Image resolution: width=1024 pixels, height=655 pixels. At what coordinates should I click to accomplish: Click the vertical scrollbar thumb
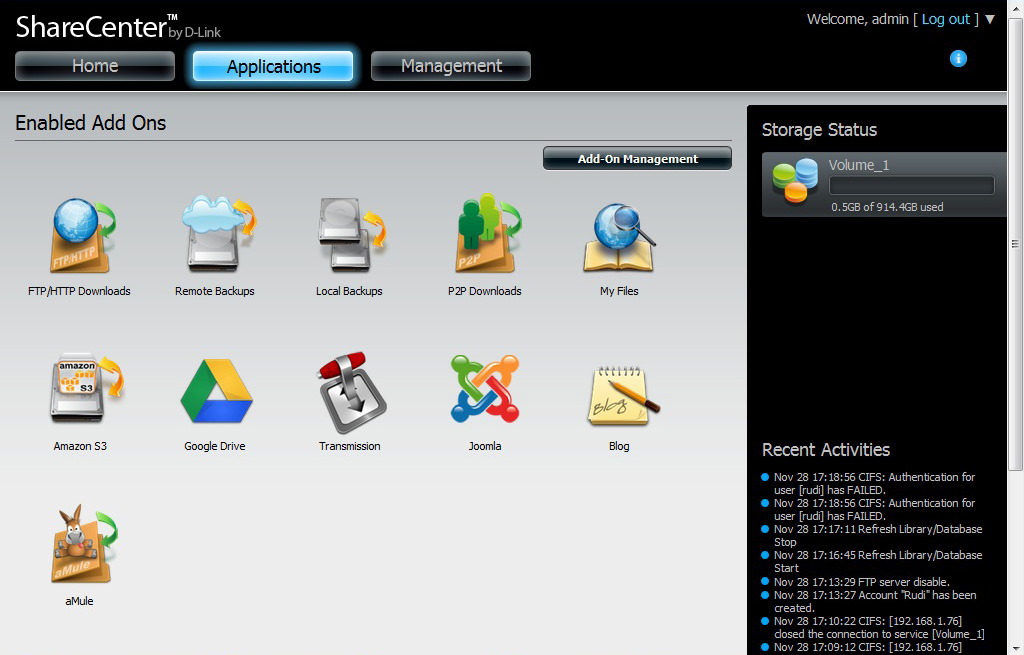click(1015, 243)
